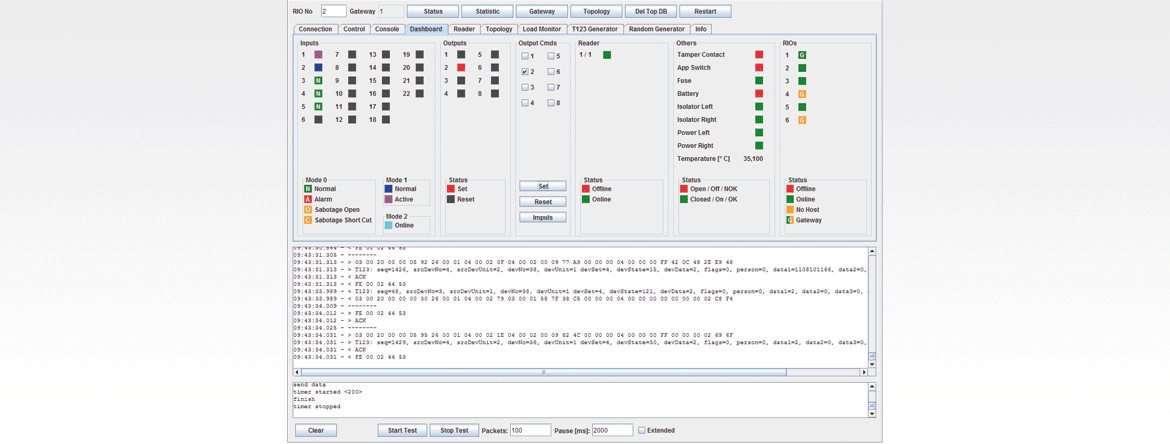The width and height of the screenshot is (1170, 444).
Task: Click the green Fuse indicator
Action: point(760,81)
